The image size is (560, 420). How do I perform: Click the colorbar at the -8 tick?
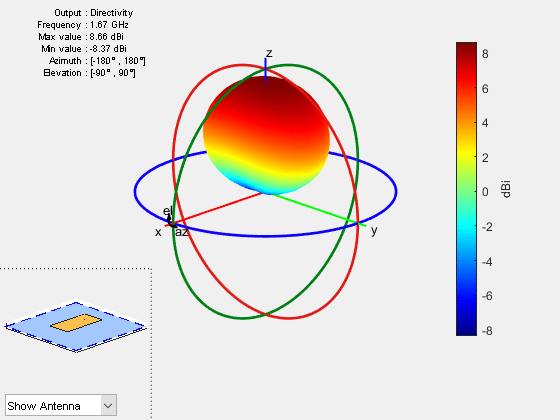(x=466, y=331)
